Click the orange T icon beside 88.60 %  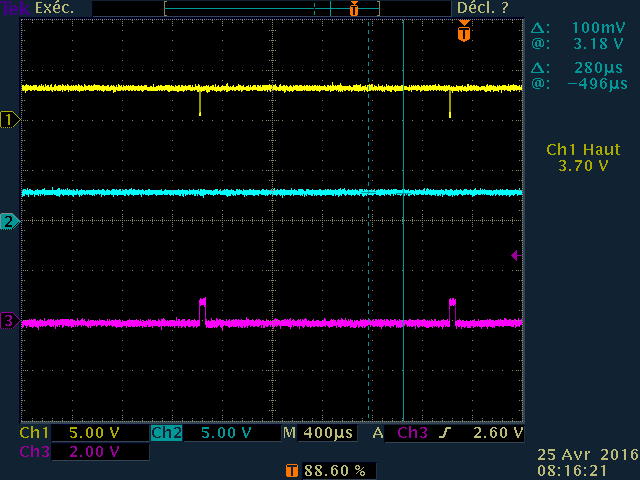point(292,471)
